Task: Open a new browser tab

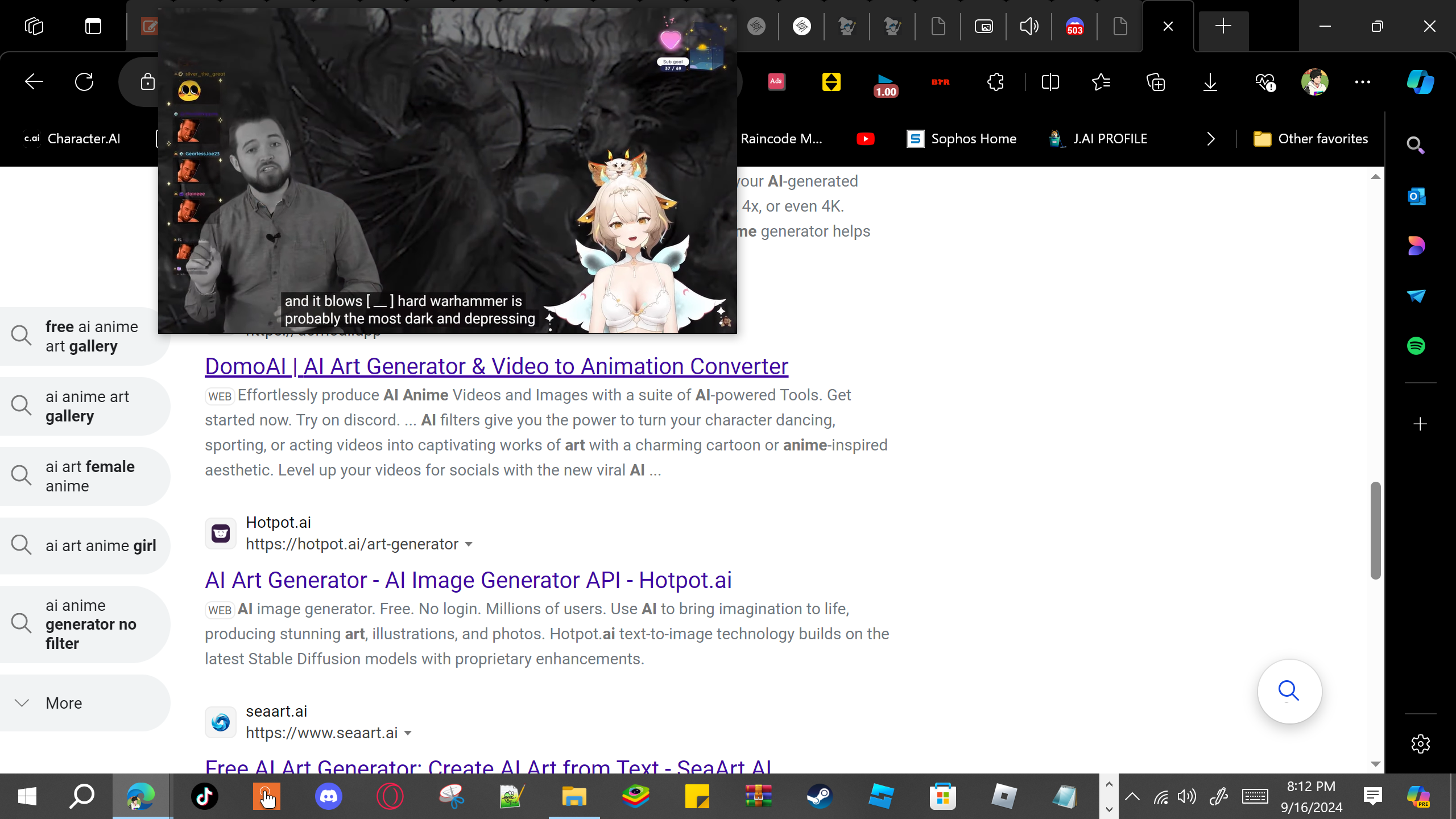Action: click(1223, 26)
